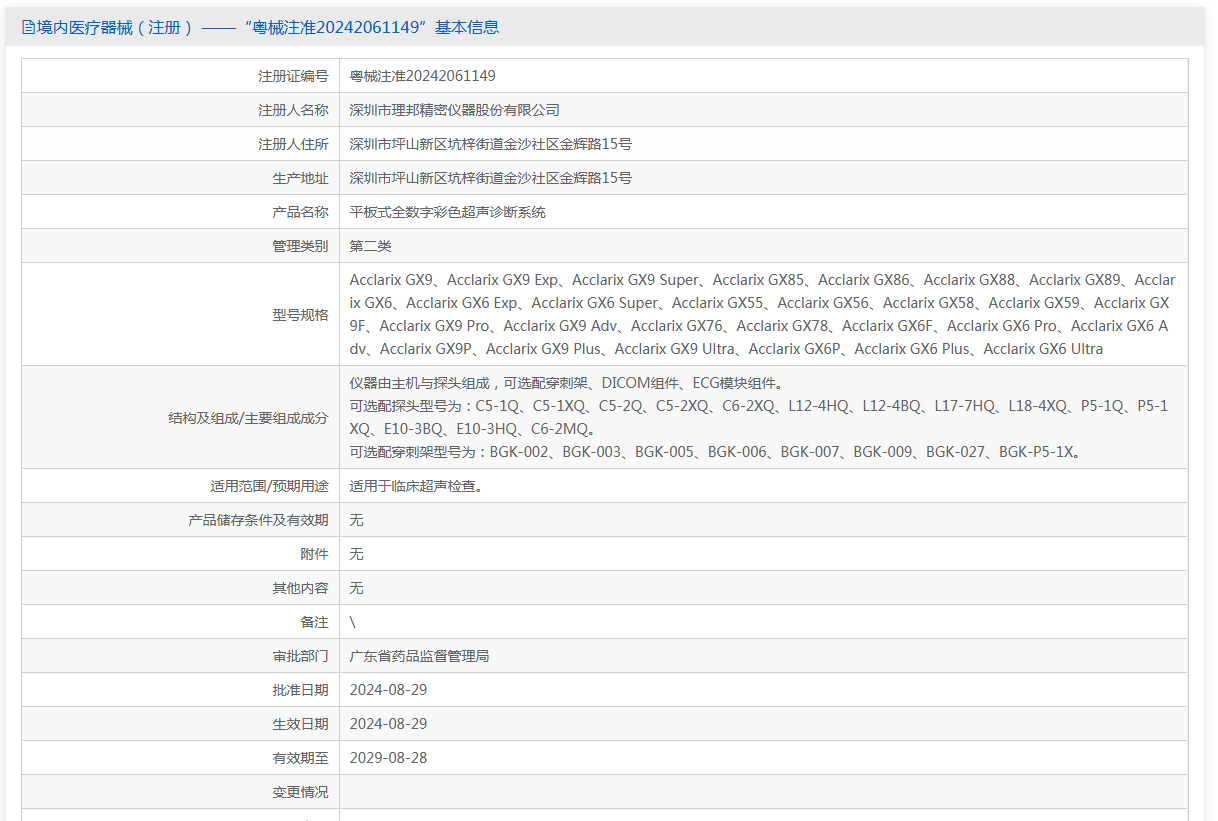
Task: Click company name 深圳市理邦精密仪器股份有限公司
Action: 454,110
